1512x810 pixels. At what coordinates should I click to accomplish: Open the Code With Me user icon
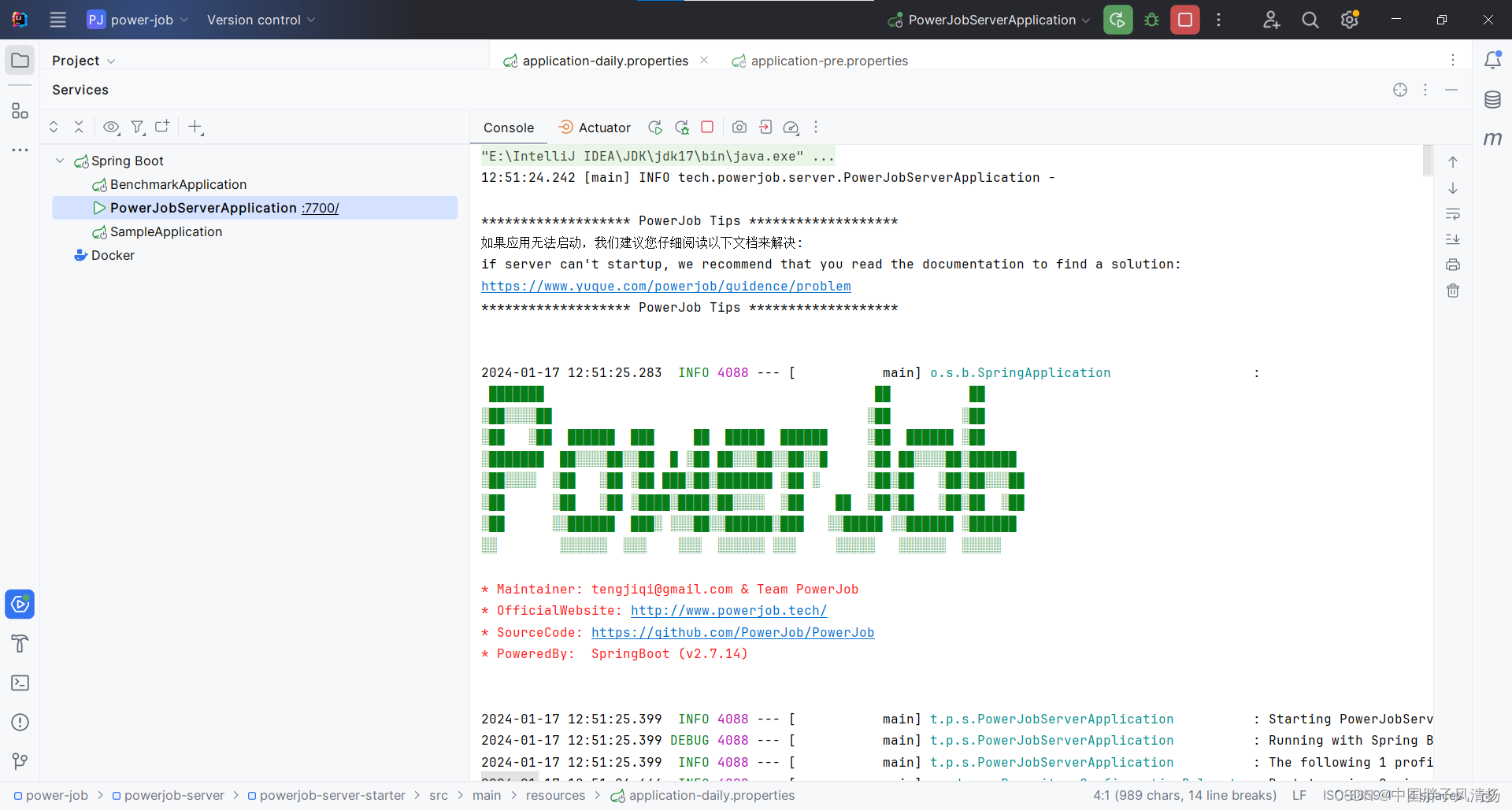tap(1271, 20)
